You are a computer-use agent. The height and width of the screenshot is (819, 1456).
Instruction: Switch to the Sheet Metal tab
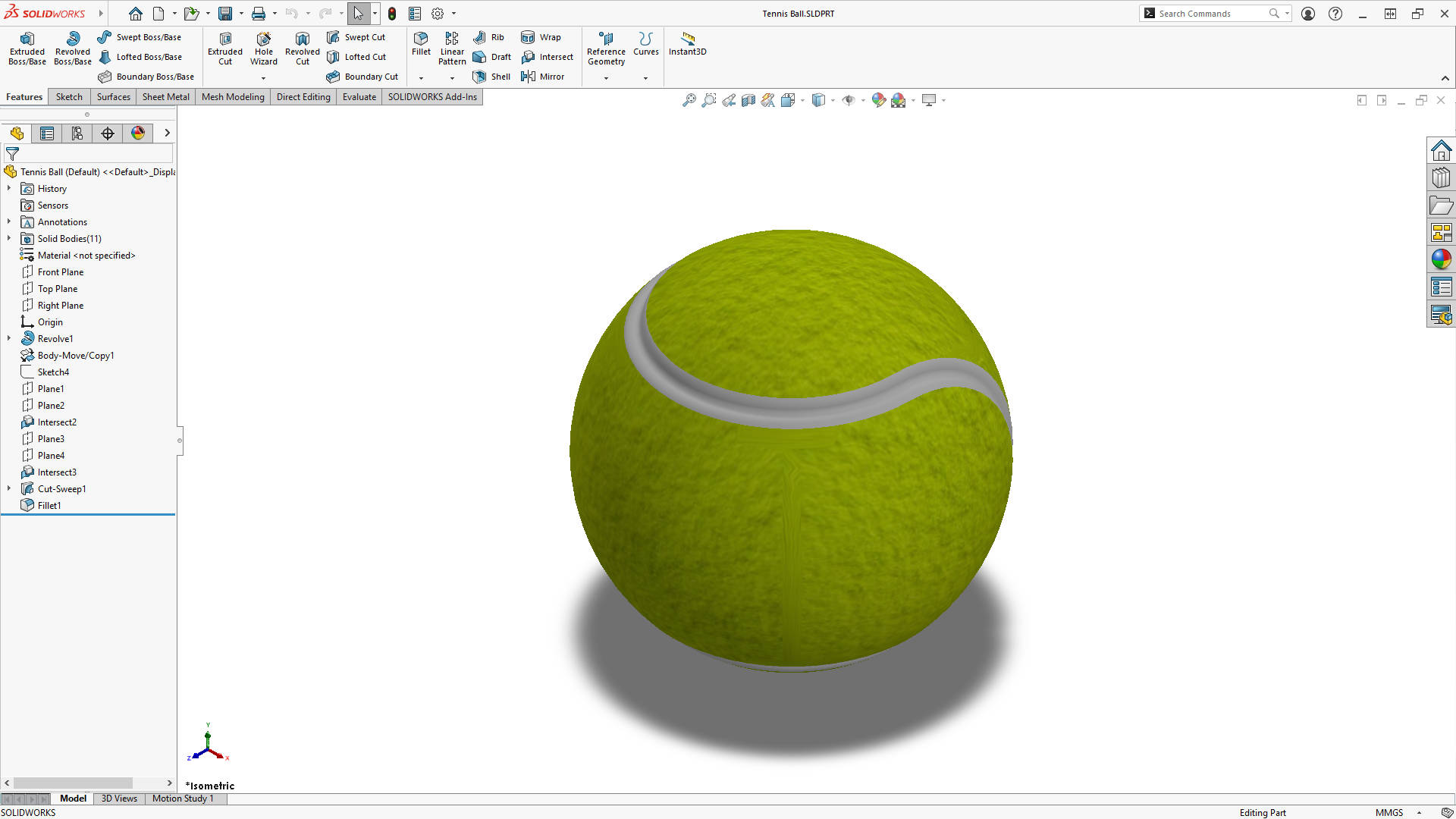pos(165,96)
